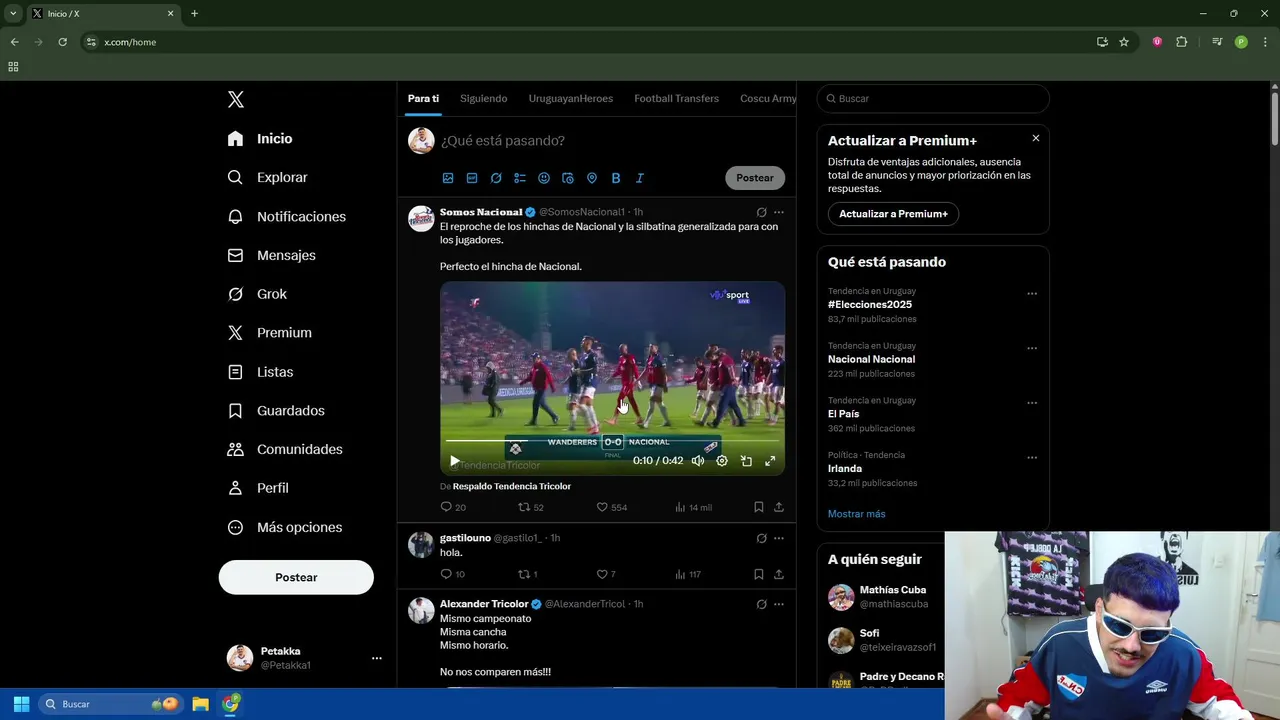Open options for #Elecciones2025 trend
This screenshot has width=1280, height=720.
point(1032,294)
